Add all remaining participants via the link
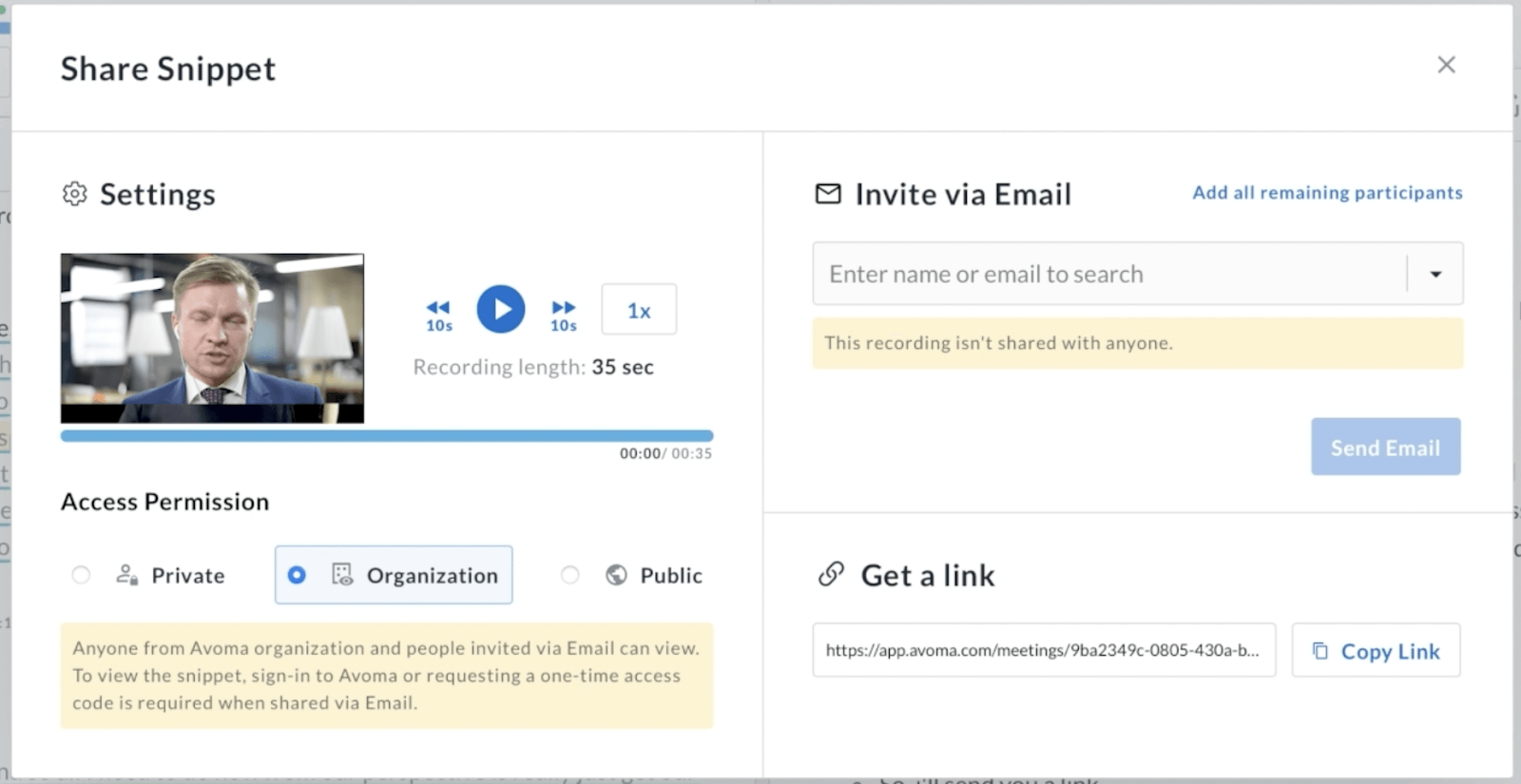The height and width of the screenshot is (784, 1521). click(x=1327, y=192)
